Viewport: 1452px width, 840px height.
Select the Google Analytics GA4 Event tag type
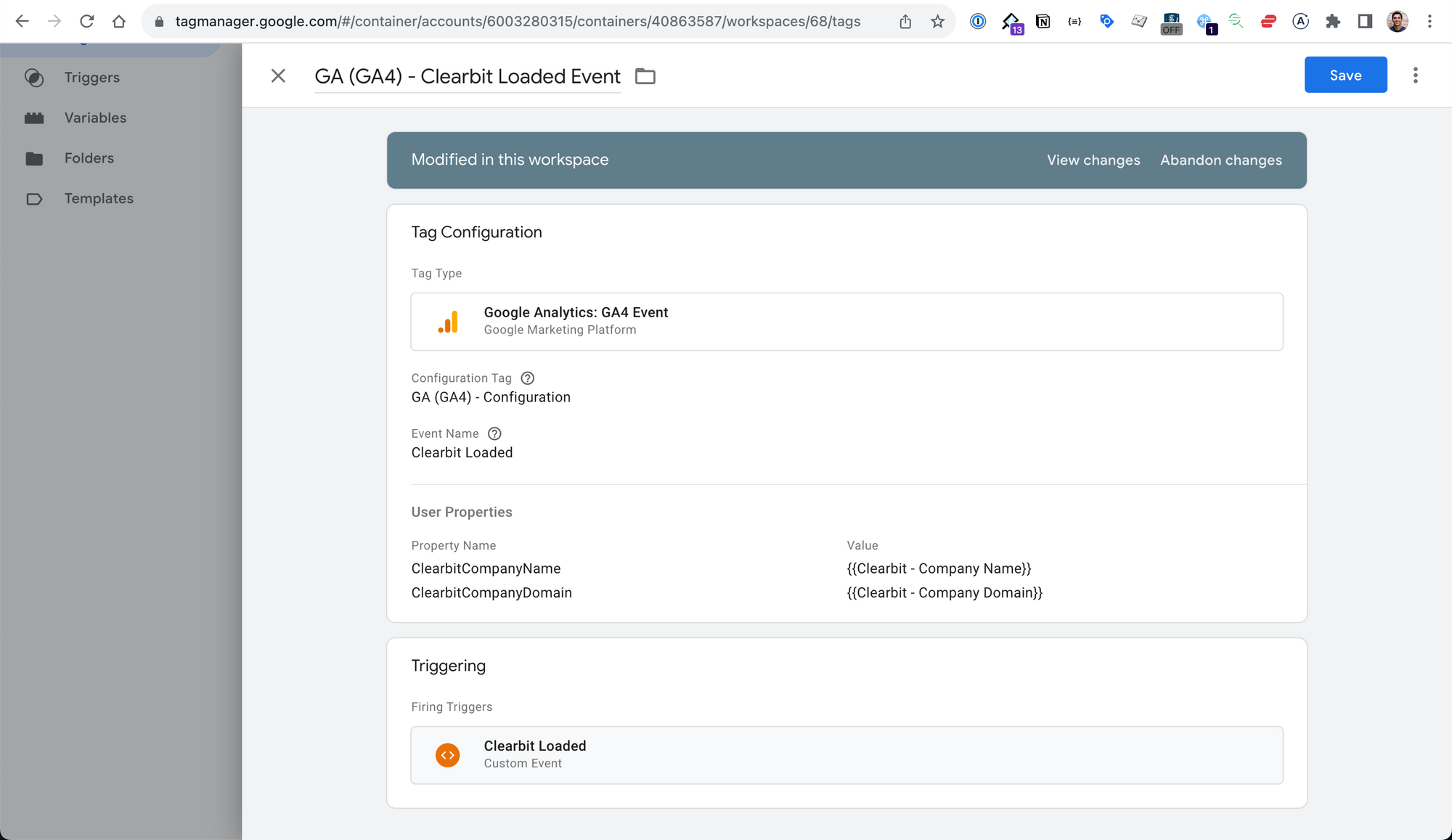pyautogui.click(x=847, y=322)
